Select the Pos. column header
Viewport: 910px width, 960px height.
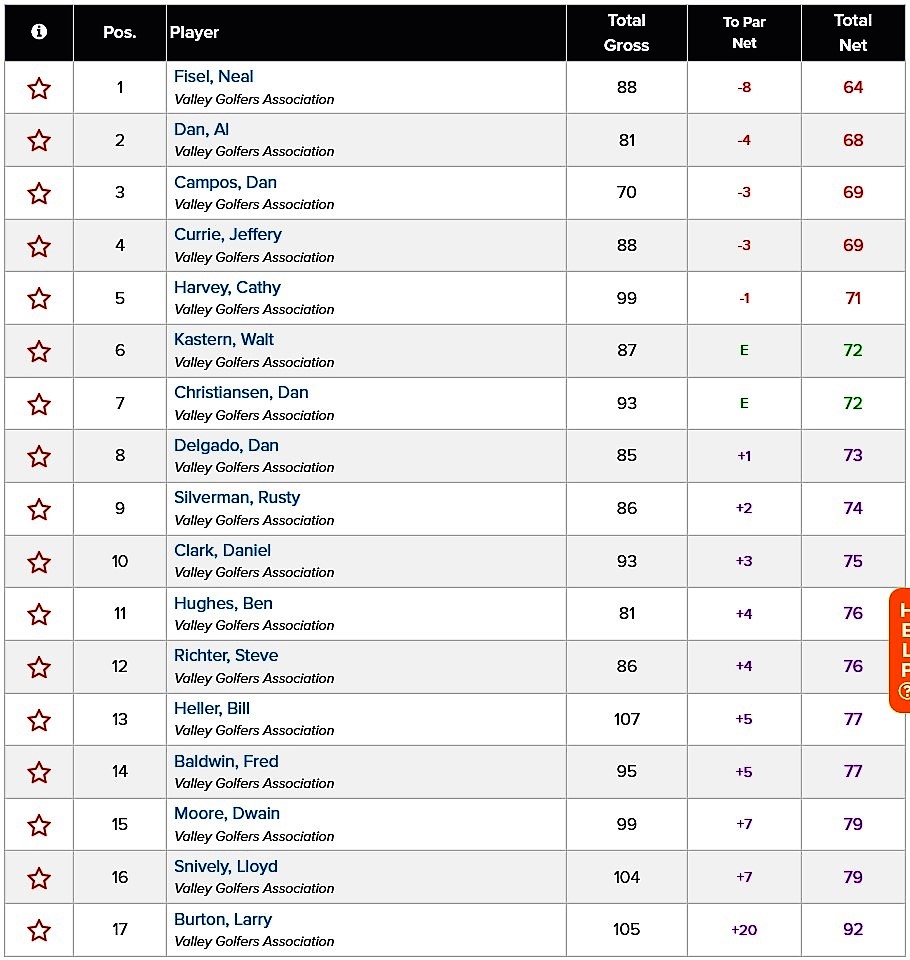[x=119, y=32]
